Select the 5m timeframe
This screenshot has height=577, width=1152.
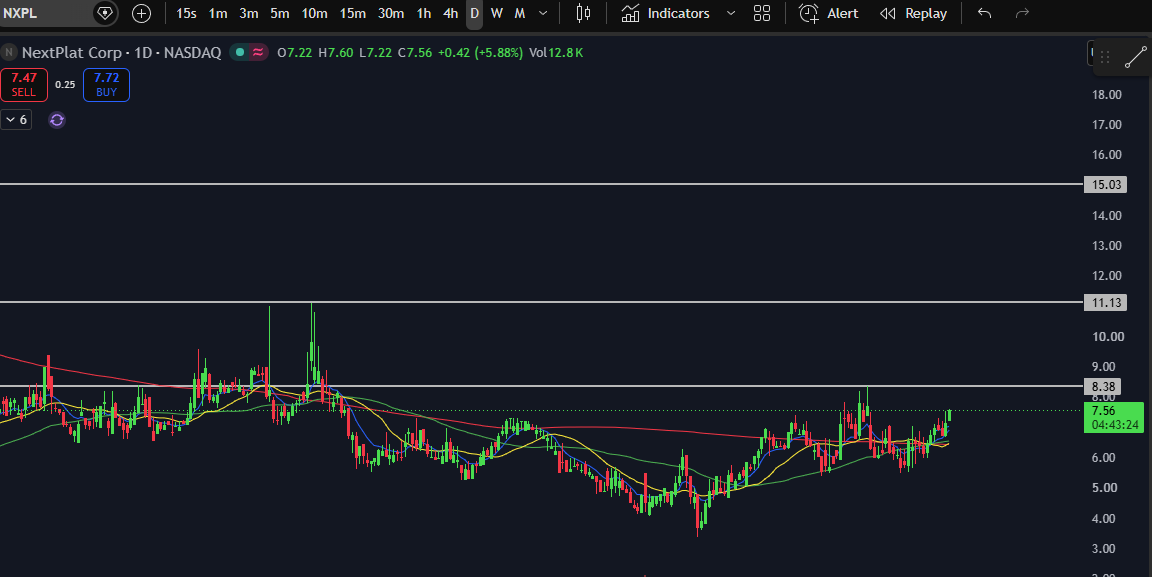(279, 13)
